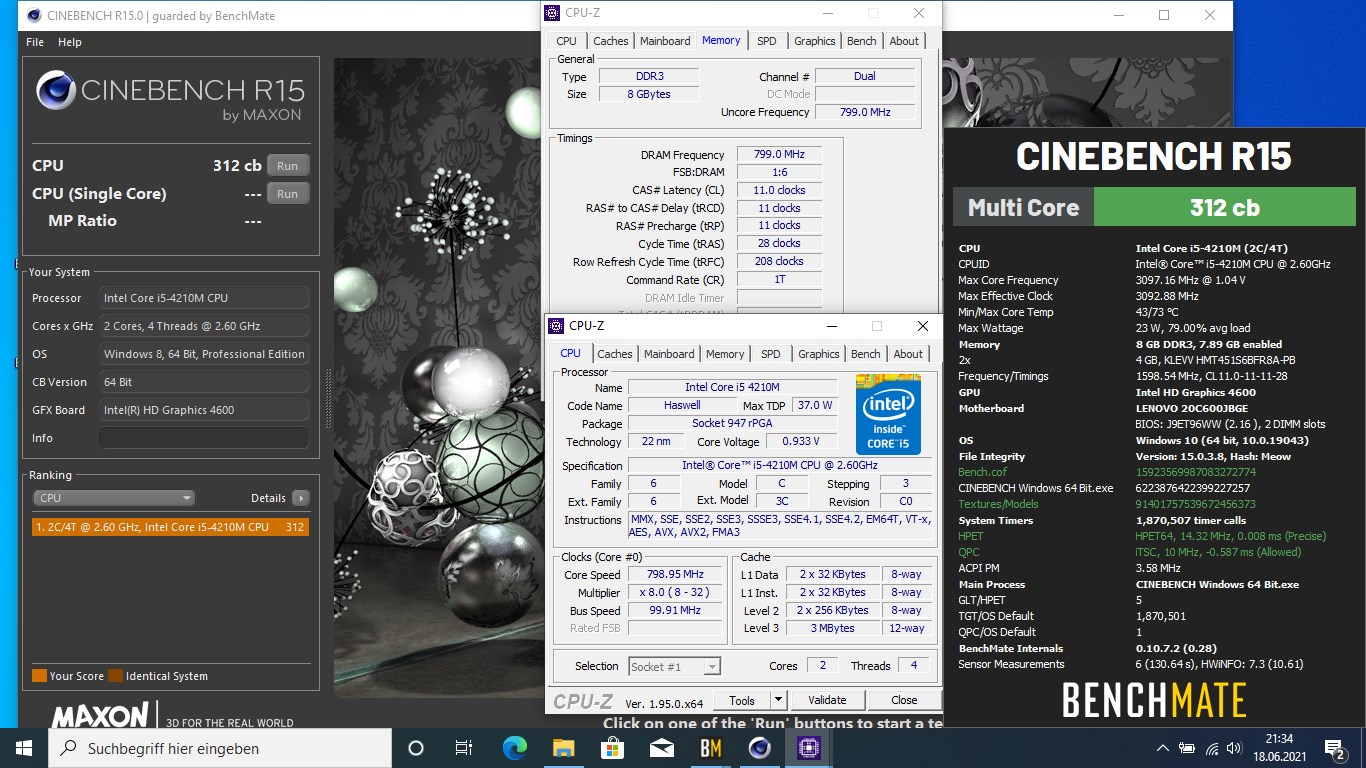Click the Cinebench title bar app icon
1366x768 pixels.
point(35,15)
